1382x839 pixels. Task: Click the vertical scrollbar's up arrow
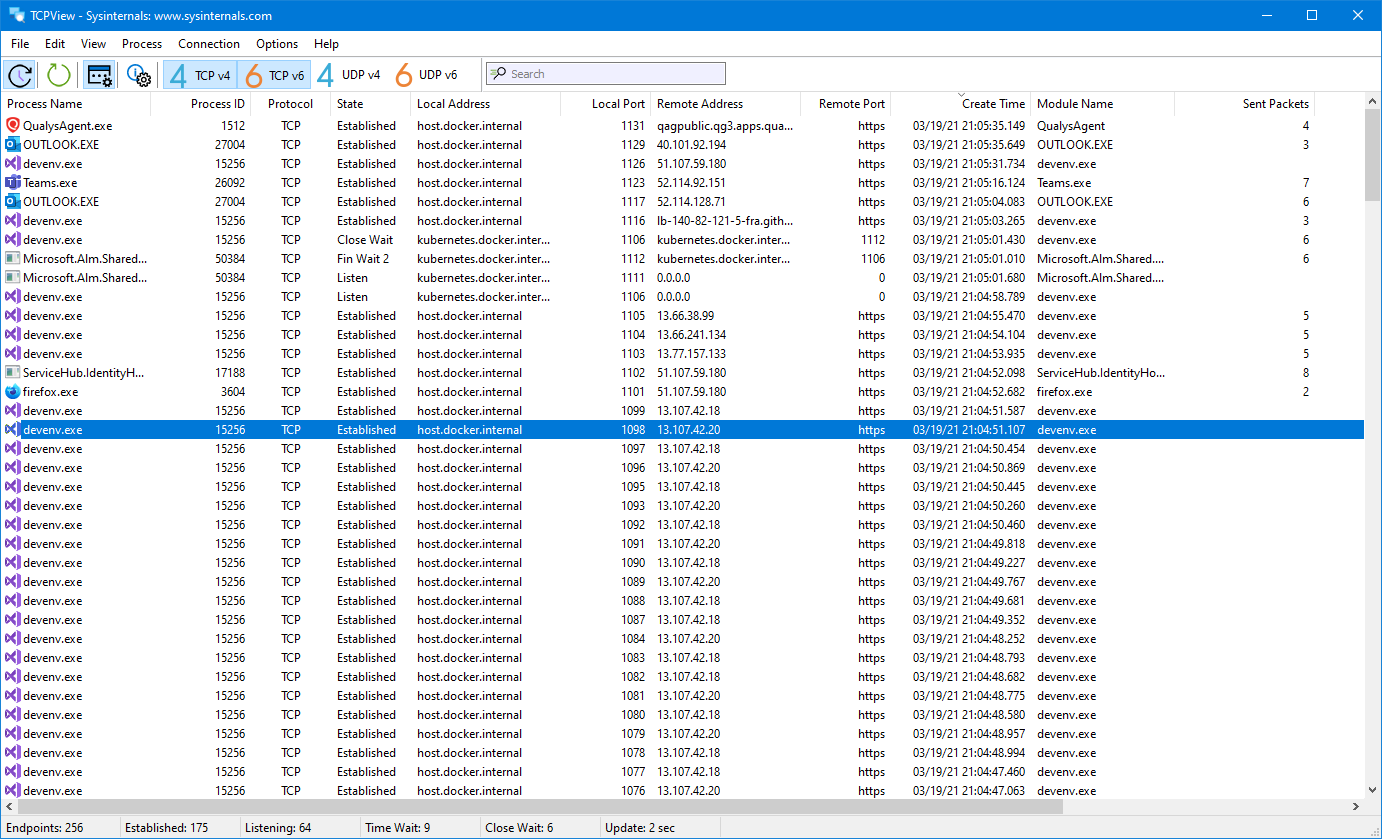(1372, 100)
